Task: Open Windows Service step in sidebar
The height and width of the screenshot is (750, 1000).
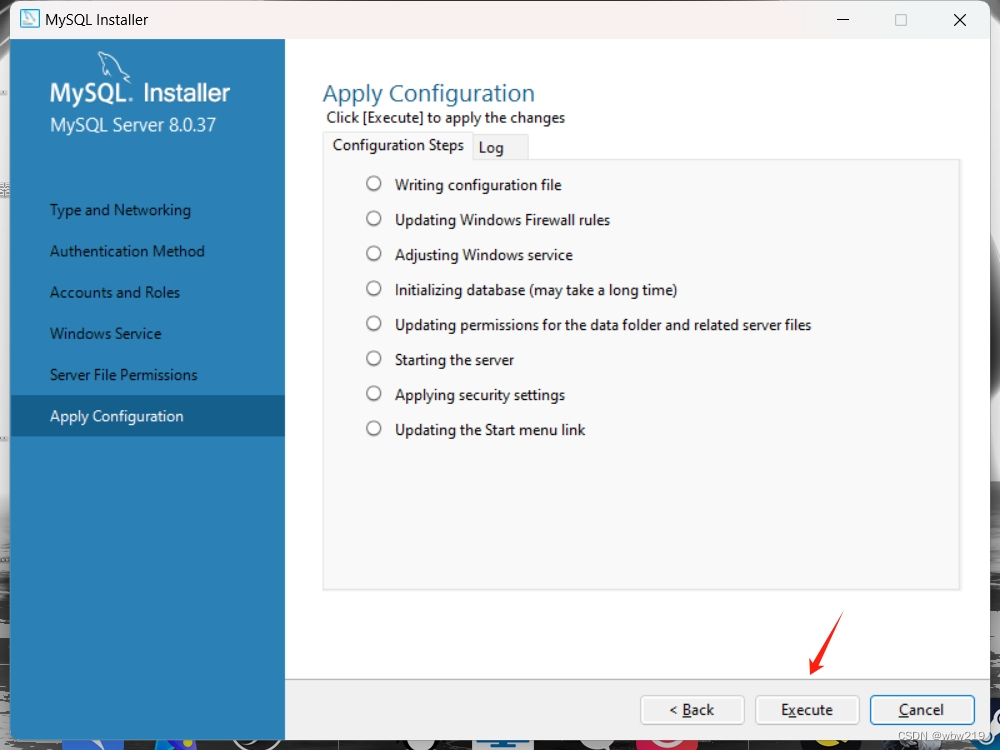Action: [106, 334]
